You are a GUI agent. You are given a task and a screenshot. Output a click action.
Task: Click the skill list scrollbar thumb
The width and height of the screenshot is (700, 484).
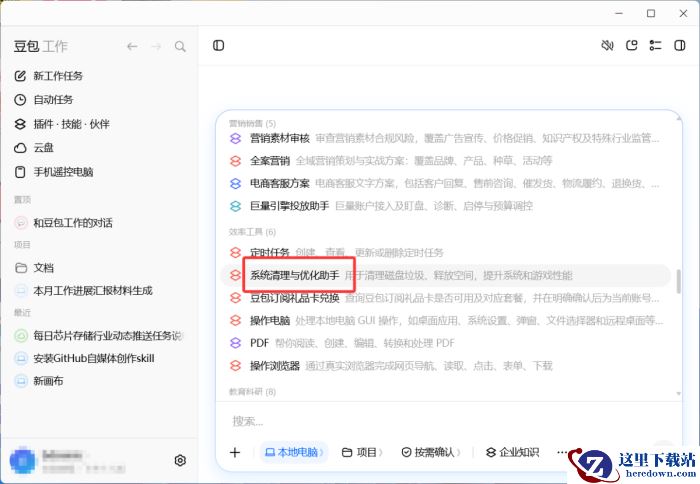pyautogui.click(x=679, y=281)
